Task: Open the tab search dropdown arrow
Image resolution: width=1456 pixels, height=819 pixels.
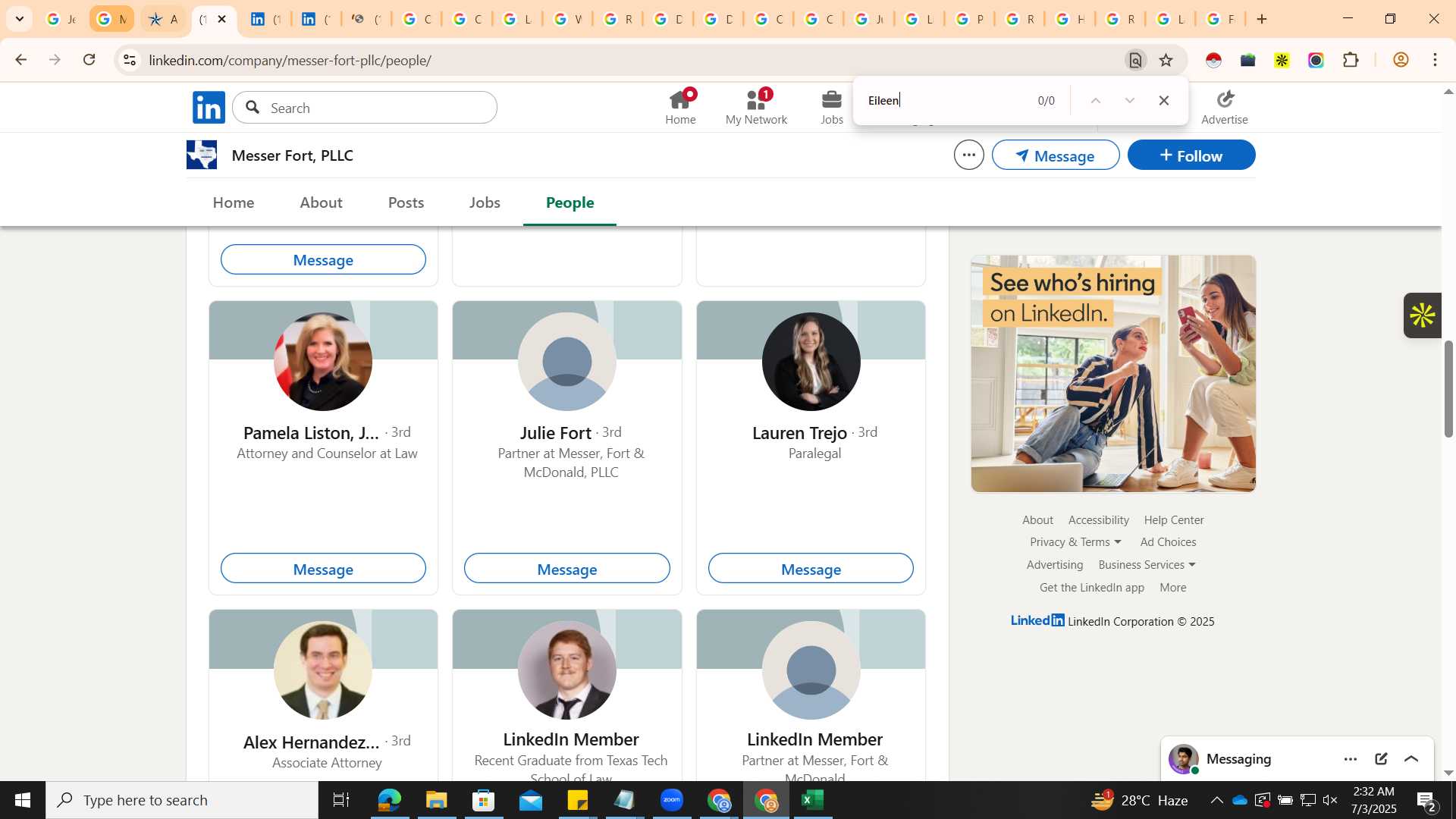Action: (x=20, y=19)
